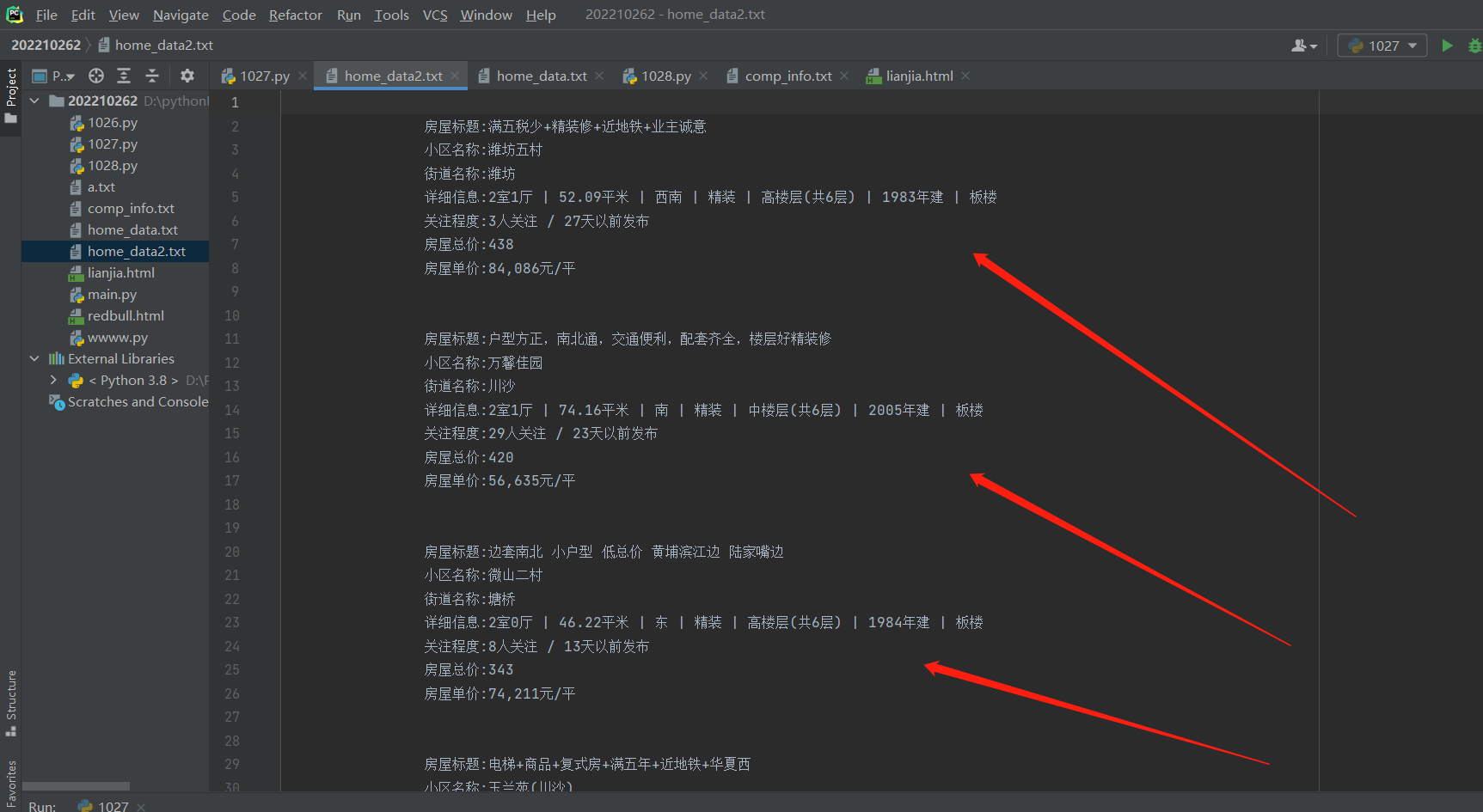Run the 1027 configuration with green arrow

pyautogui.click(x=1447, y=46)
